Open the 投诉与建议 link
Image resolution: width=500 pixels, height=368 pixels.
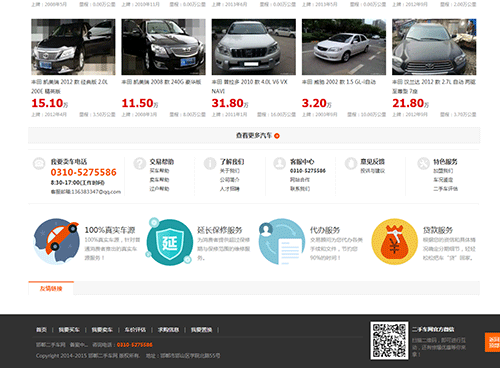click(x=373, y=171)
